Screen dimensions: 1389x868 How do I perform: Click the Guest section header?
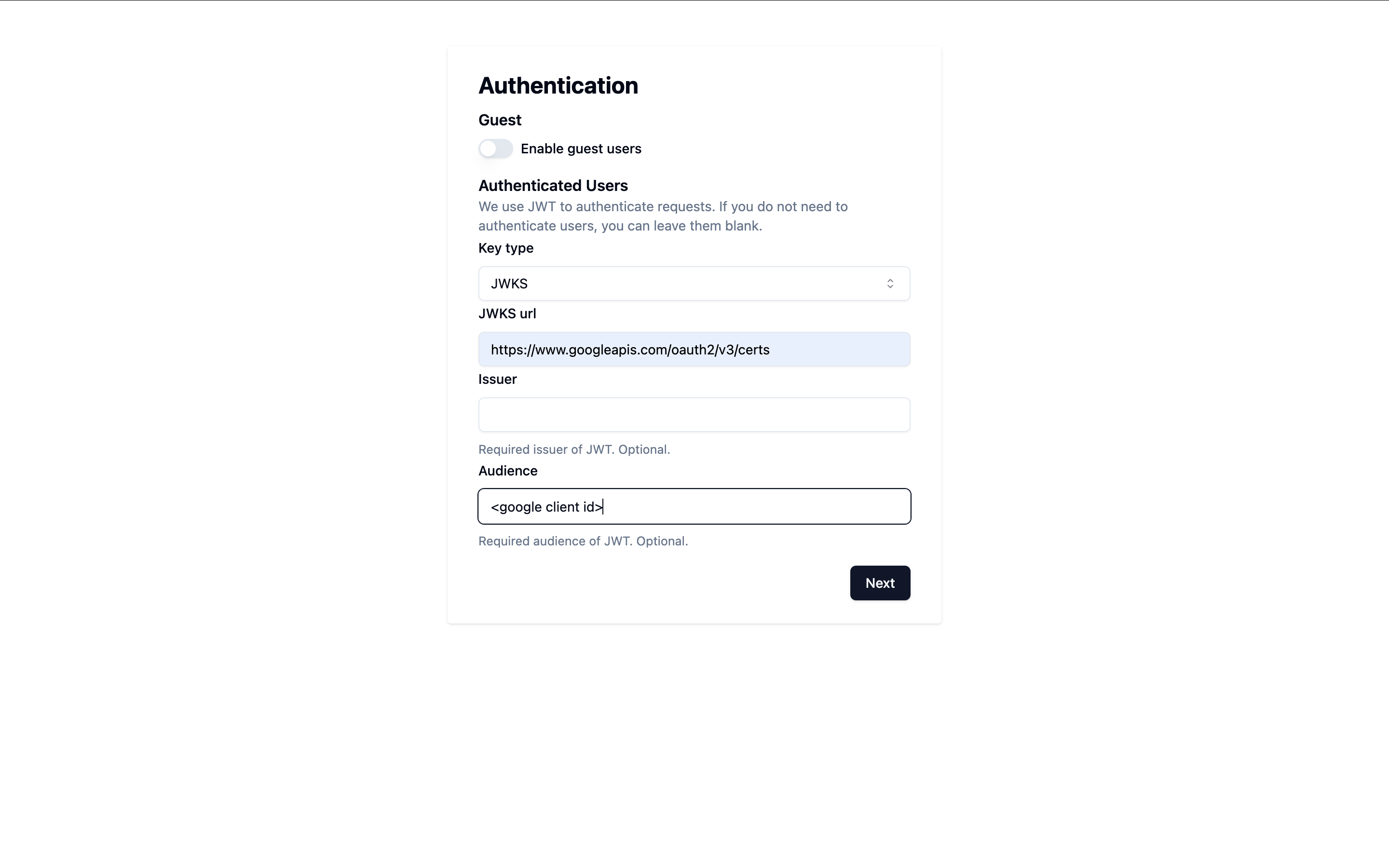499,120
